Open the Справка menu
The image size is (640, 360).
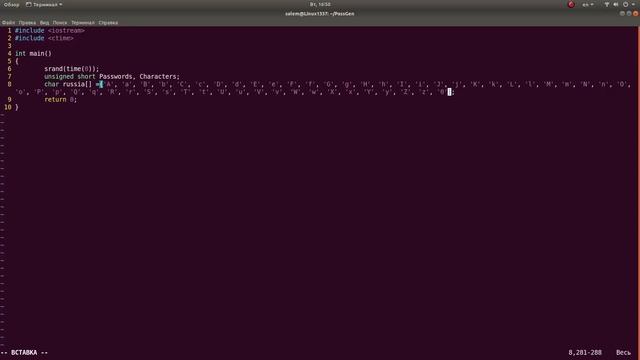pos(108,23)
